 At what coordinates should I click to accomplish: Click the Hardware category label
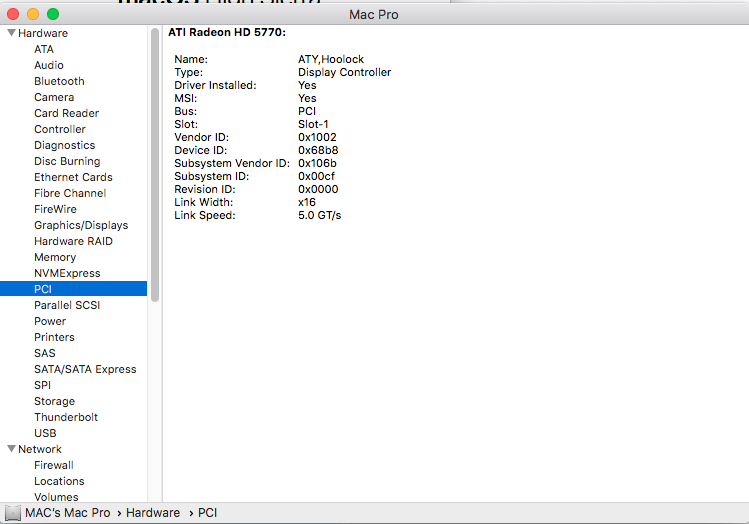43,33
